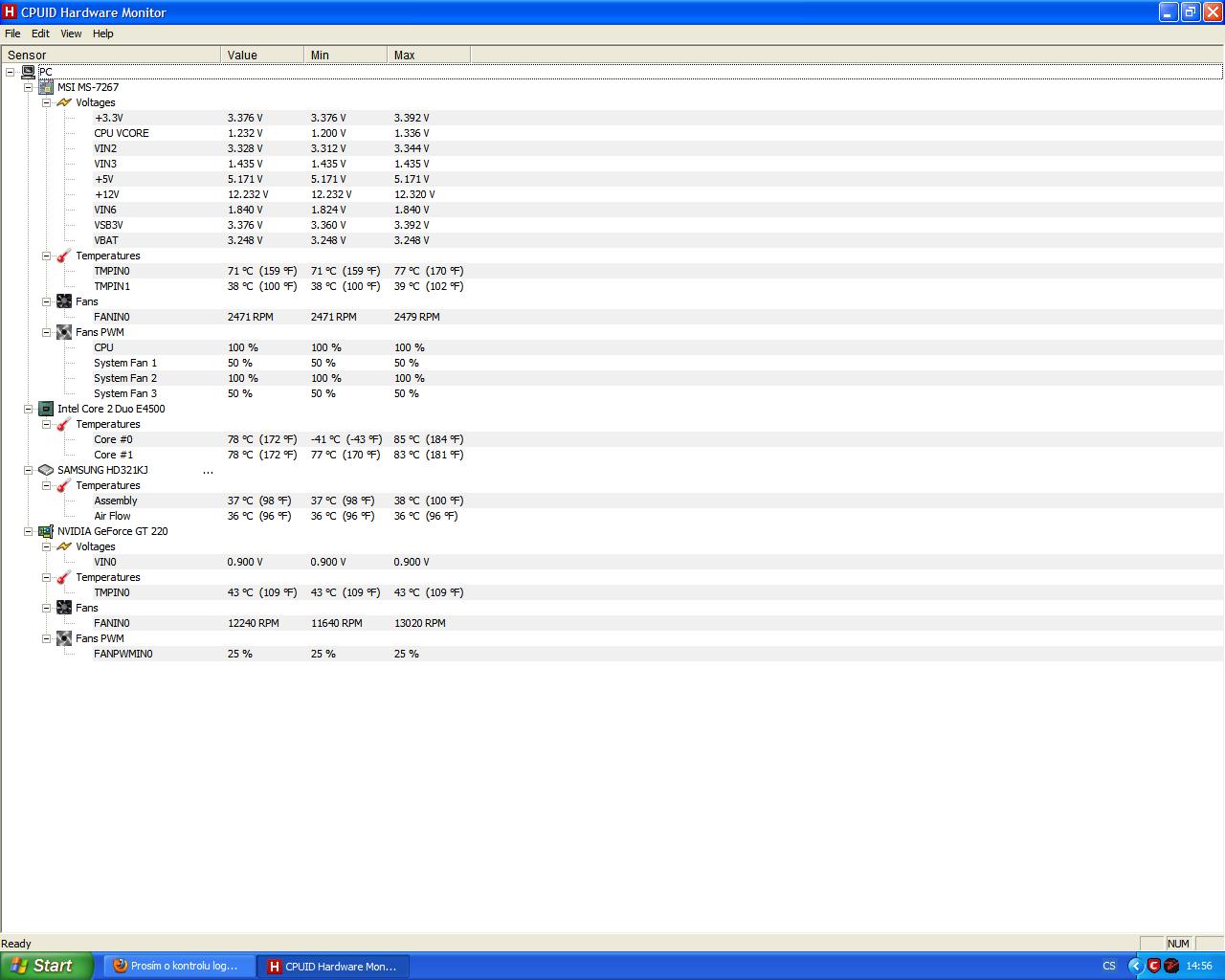Click the 14:56 clock in the tray
This screenshot has width=1225, height=980.
click(x=1199, y=966)
